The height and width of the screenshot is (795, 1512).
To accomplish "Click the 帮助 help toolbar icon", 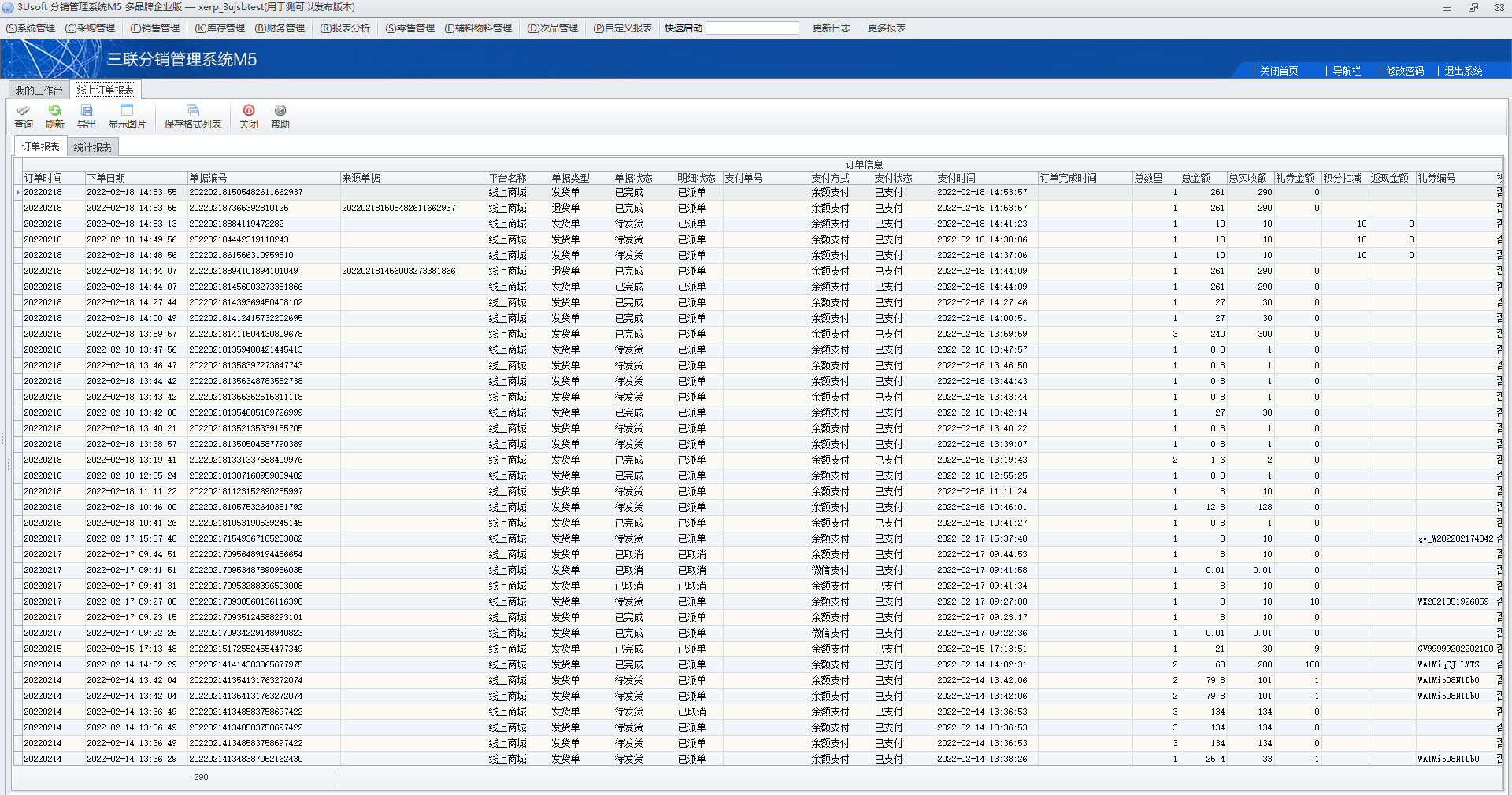I will click(x=280, y=116).
